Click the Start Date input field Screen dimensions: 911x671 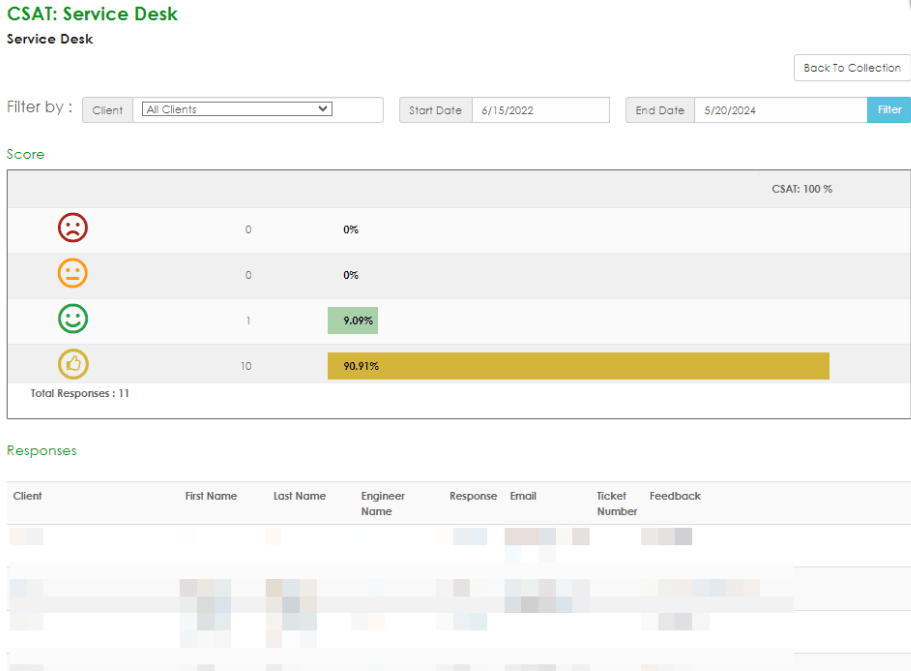pyautogui.click(x=539, y=110)
